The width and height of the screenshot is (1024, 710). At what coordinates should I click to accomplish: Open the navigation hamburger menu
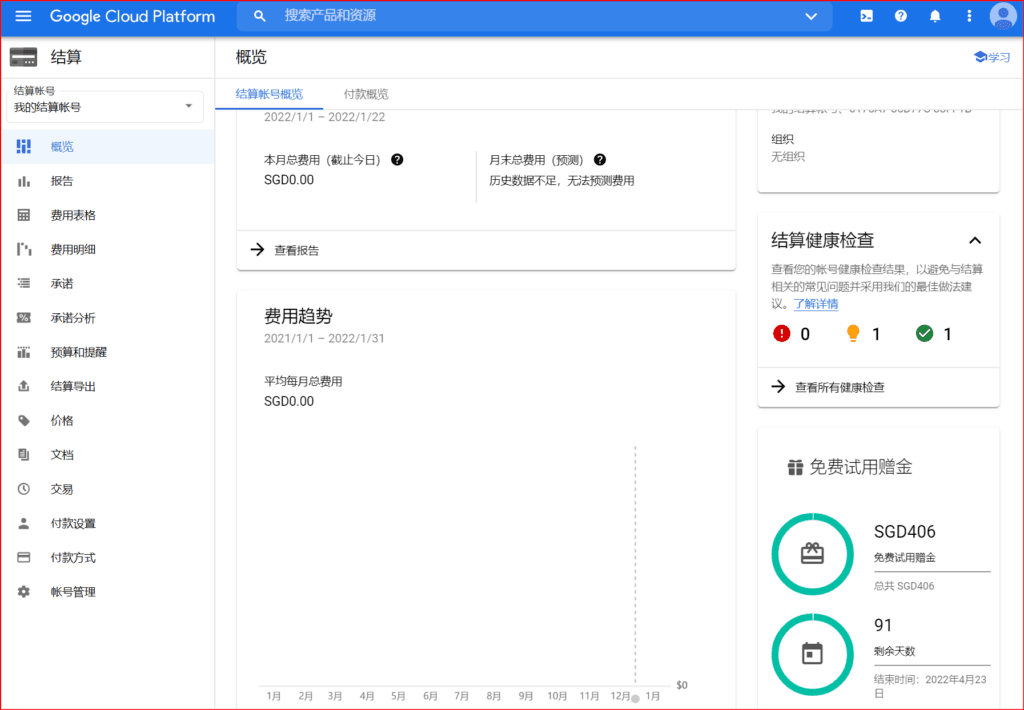(x=23, y=16)
